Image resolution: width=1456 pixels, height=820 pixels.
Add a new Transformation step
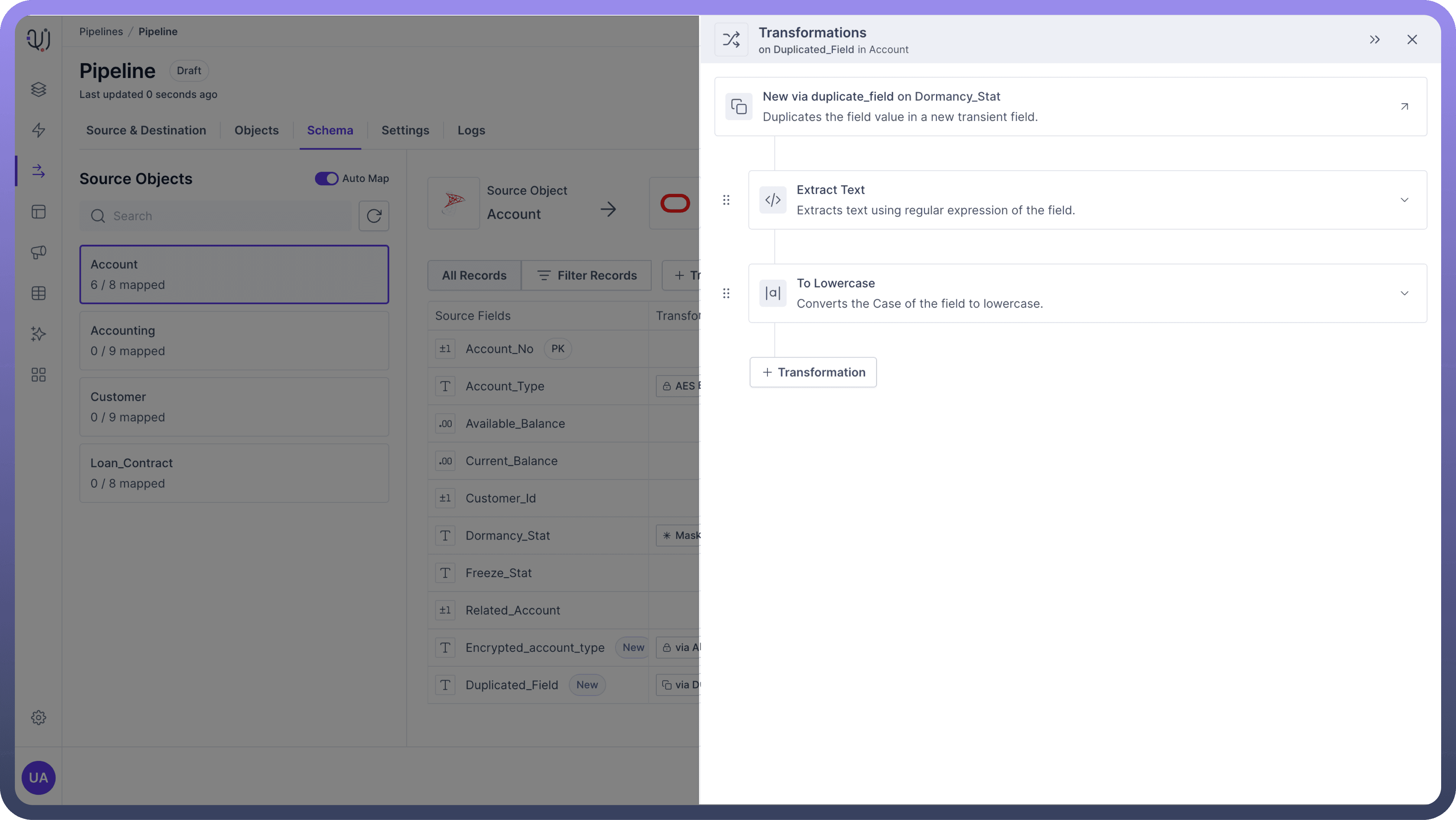tap(813, 372)
